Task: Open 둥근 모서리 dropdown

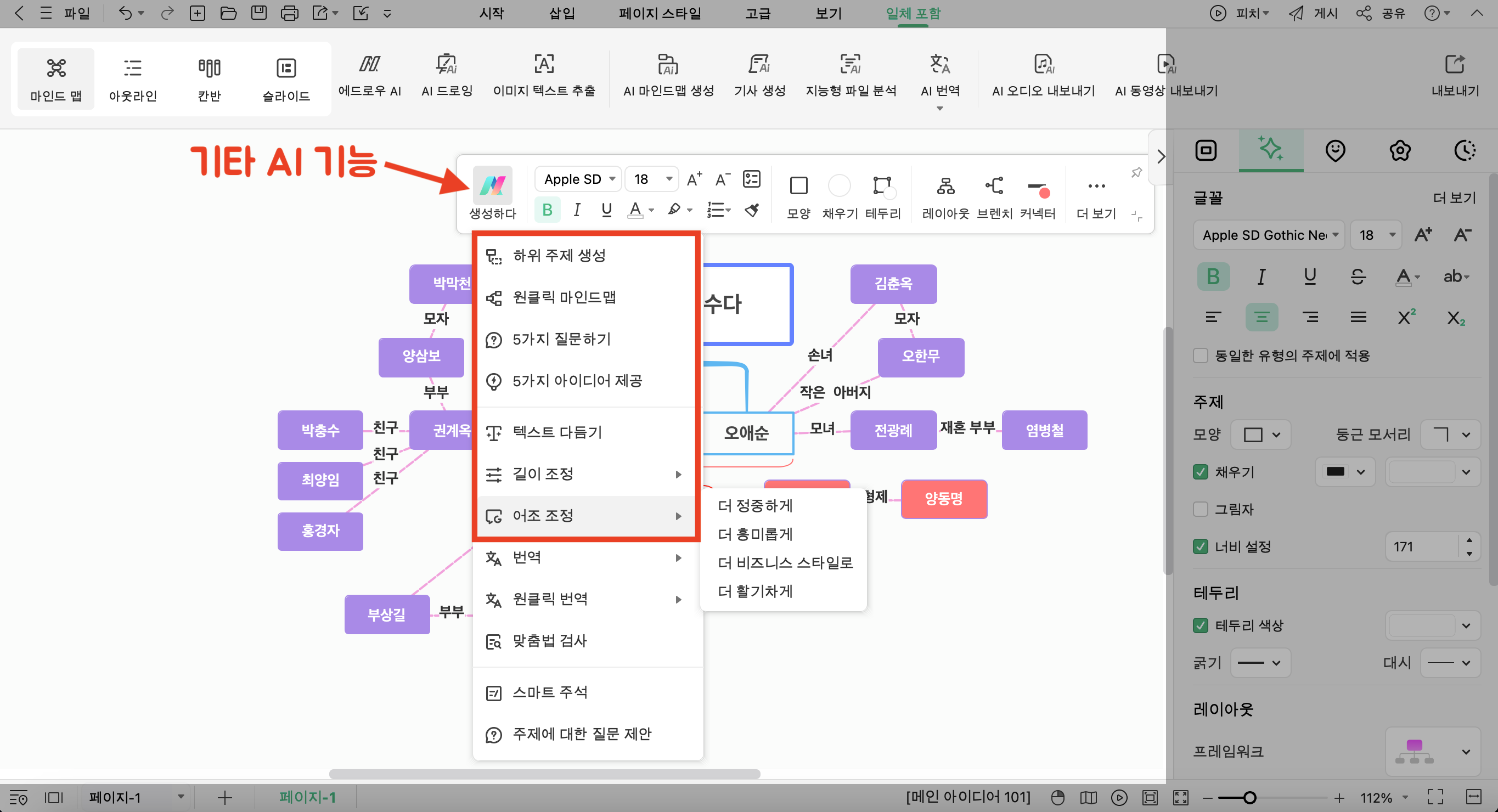Action: click(1450, 435)
